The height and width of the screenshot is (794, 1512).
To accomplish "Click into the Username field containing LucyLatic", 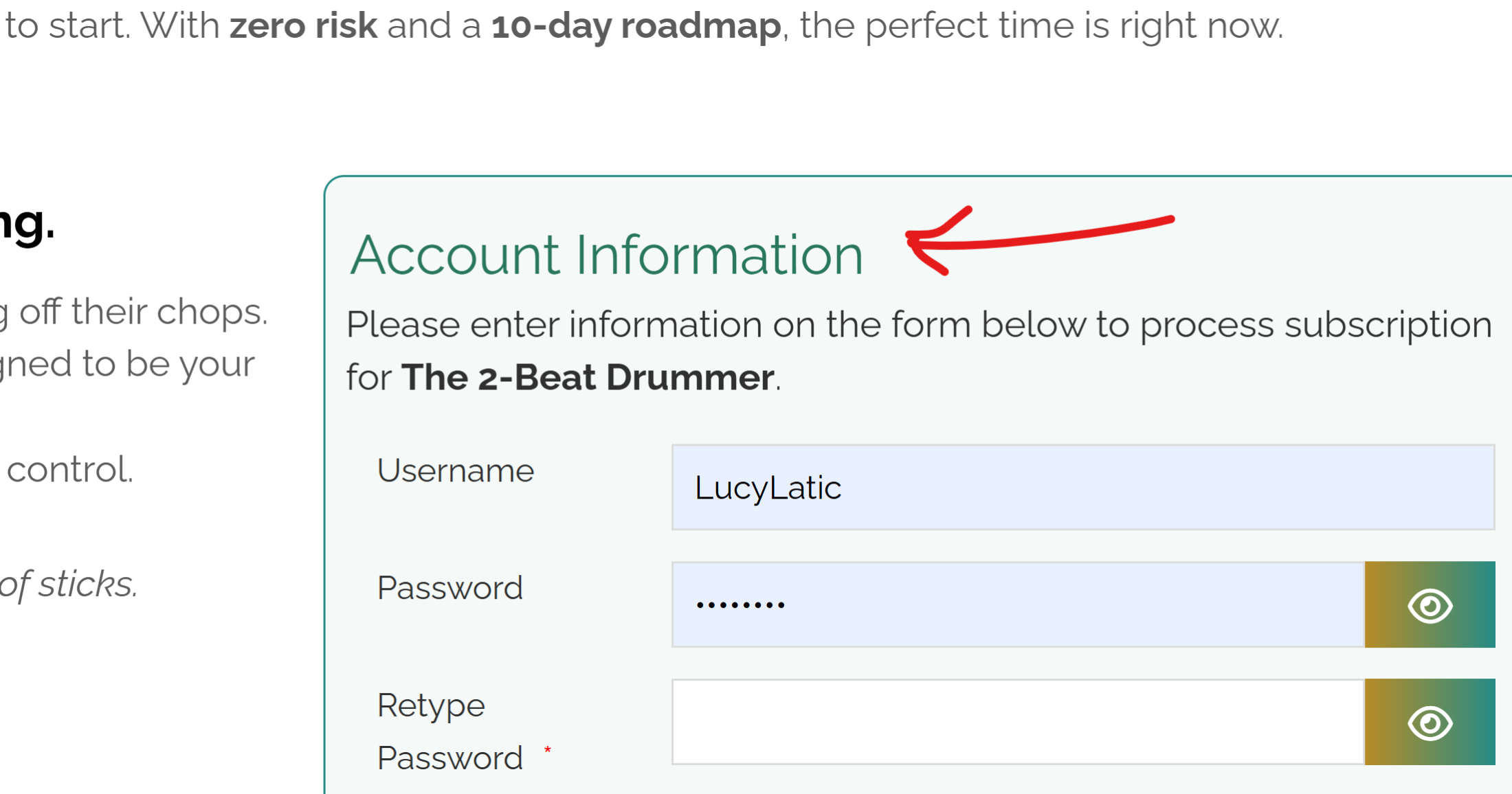I will [1082, 487].
